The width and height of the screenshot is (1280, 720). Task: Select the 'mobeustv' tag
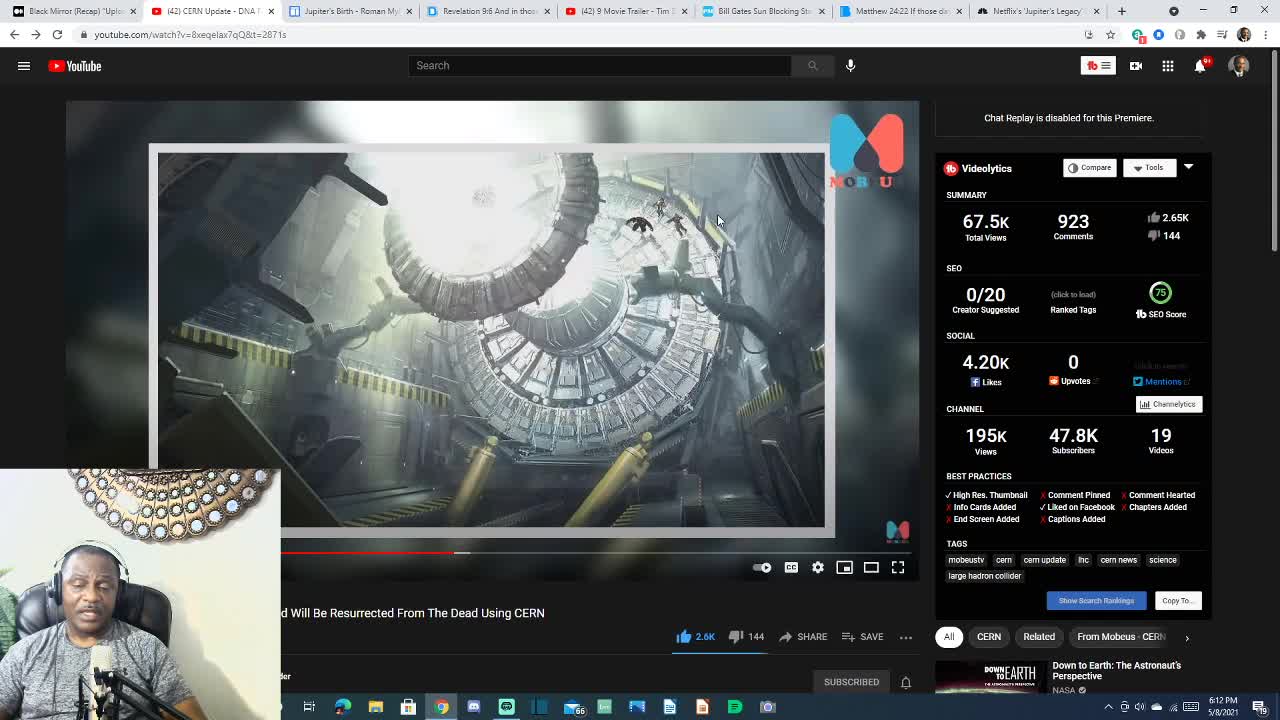(x=966, y=560)
